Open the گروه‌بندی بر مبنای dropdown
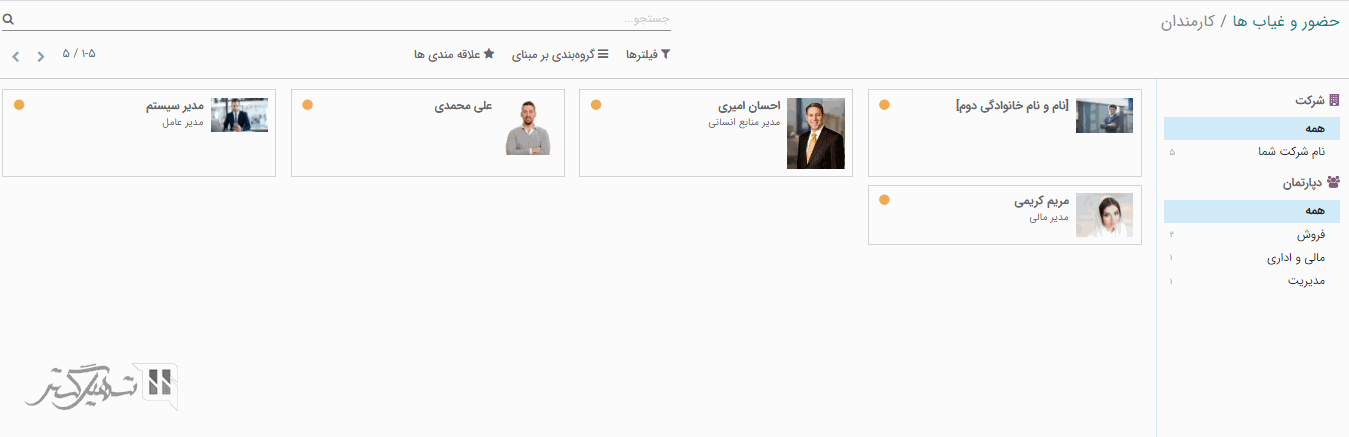 tap(560, 54)
